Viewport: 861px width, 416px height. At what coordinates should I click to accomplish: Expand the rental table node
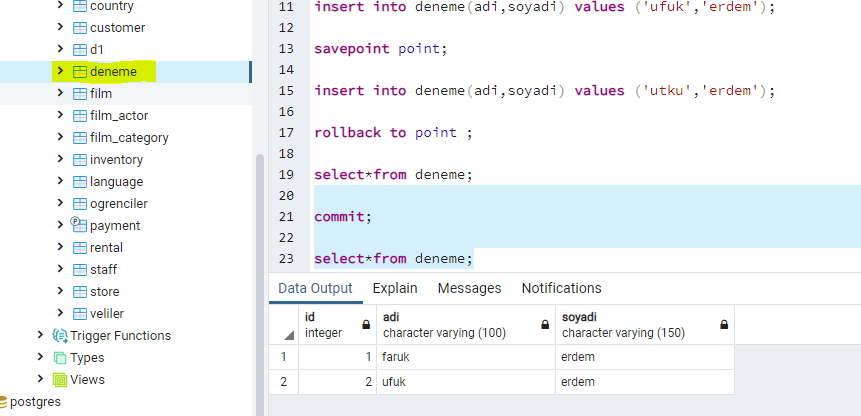[60, 246]
